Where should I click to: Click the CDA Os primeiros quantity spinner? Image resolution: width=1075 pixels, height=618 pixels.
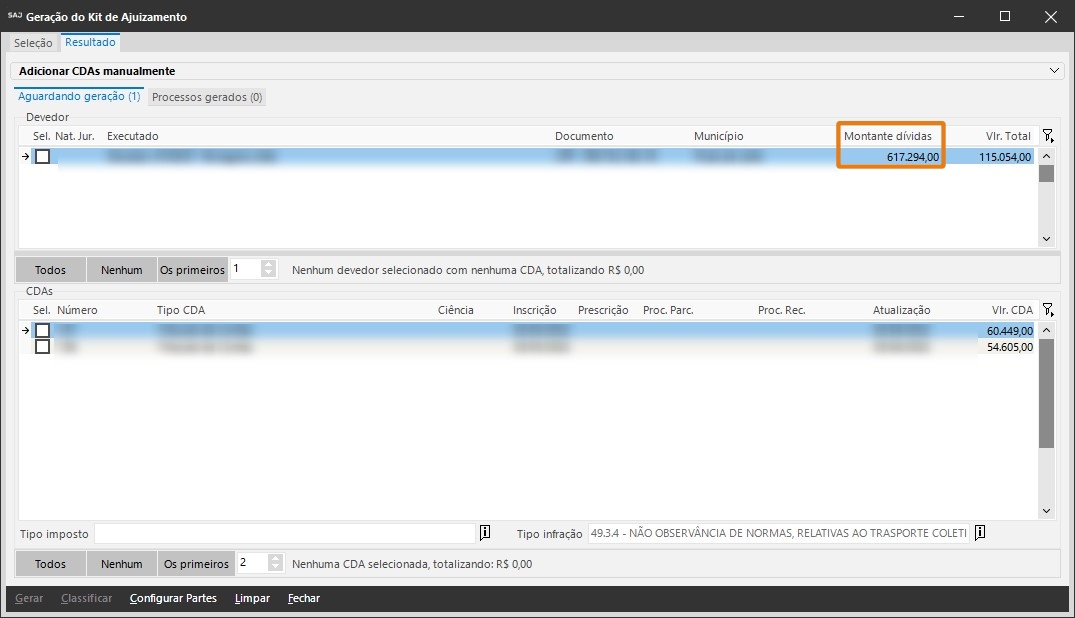pos(275,563)
